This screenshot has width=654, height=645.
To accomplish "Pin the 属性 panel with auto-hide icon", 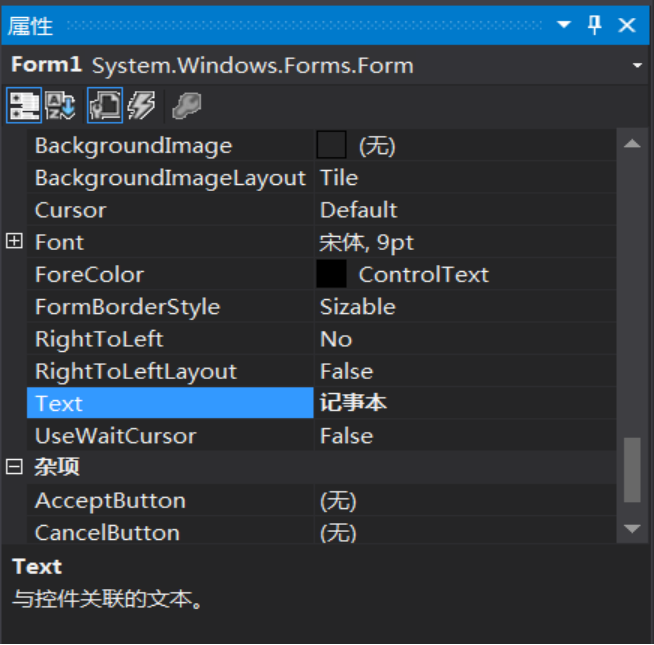I will [x=595, y=25].
